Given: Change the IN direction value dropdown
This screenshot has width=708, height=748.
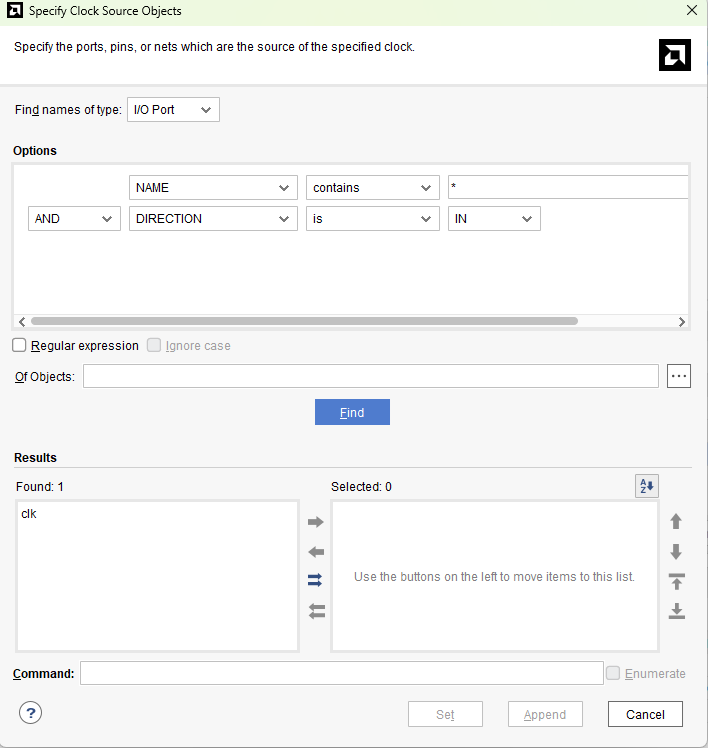Looking at the screenshot, I should (494, 219).
